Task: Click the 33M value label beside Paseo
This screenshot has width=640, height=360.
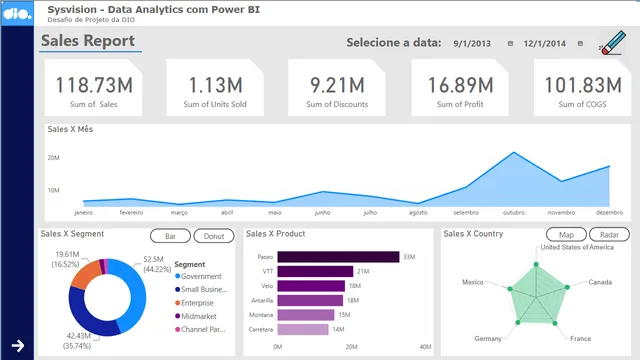Action: 409,257
